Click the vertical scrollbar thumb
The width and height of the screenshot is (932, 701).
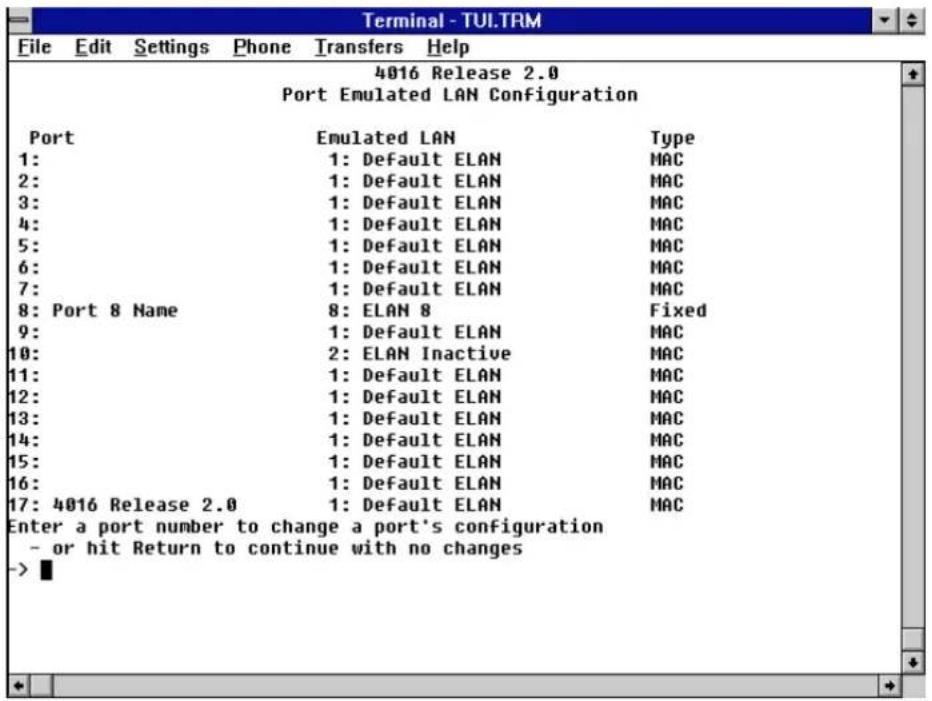click(913, 639)
